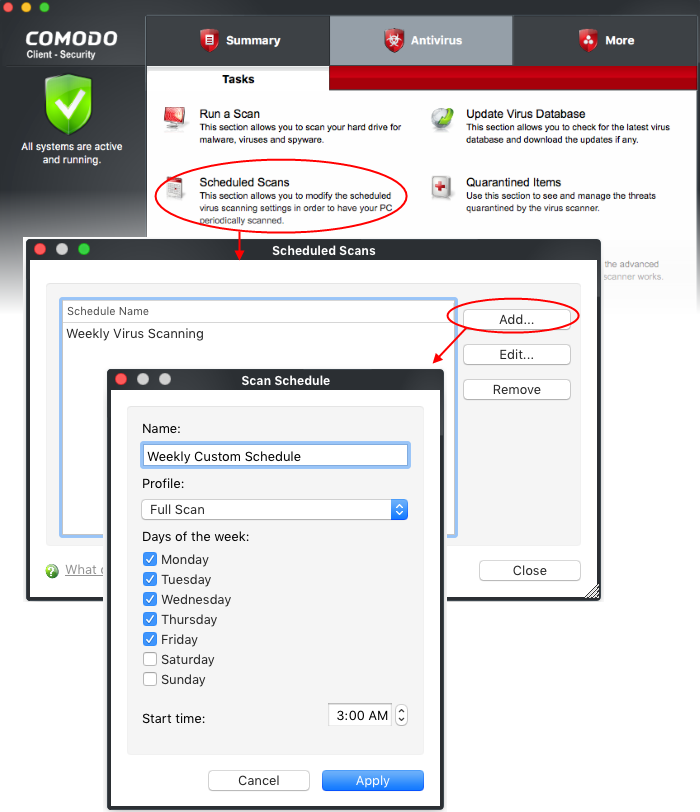Check the Saturday checkbox
The image size is (700, 812).
coord(150,659)
